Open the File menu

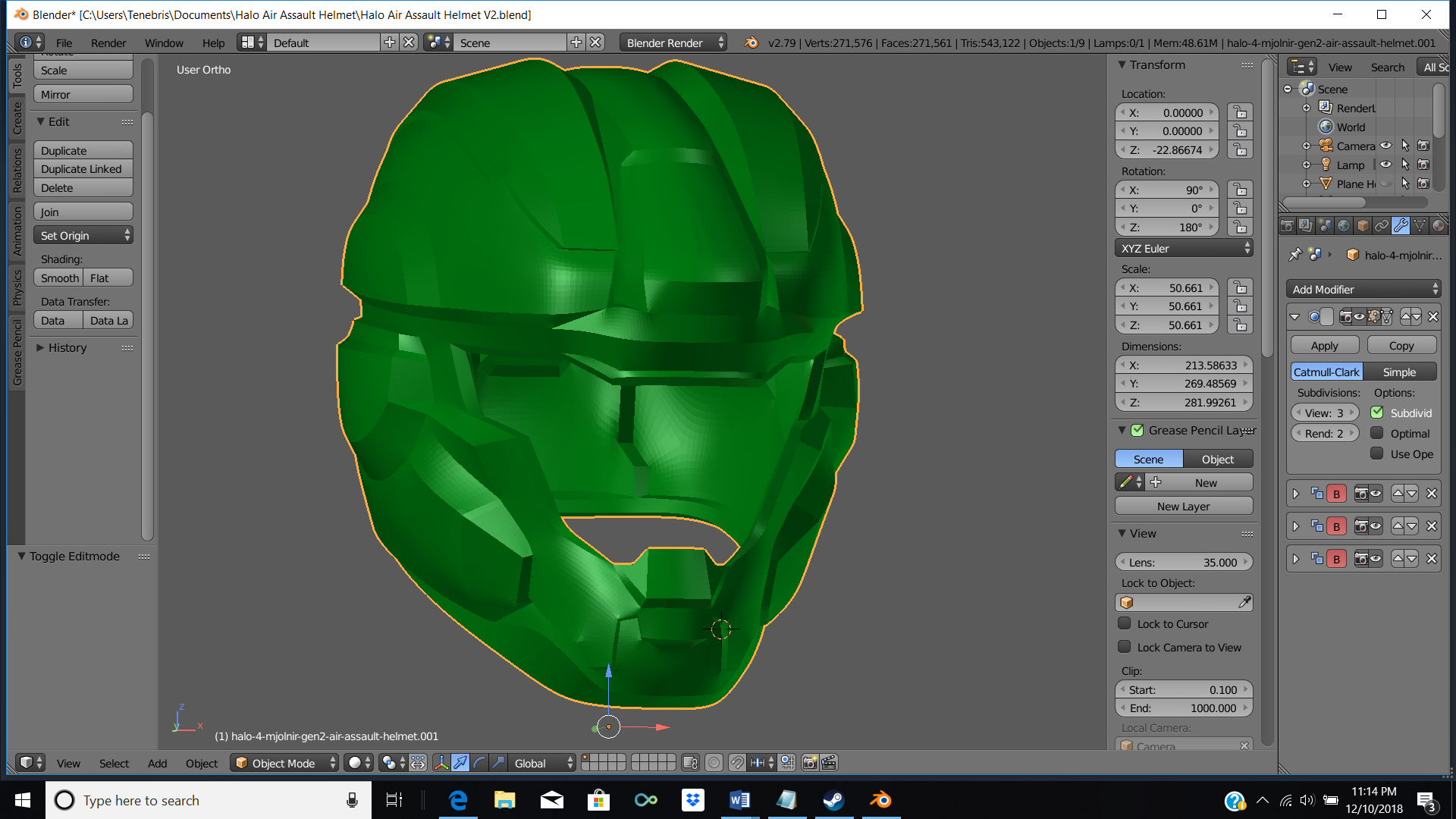[x=64, y=42]
